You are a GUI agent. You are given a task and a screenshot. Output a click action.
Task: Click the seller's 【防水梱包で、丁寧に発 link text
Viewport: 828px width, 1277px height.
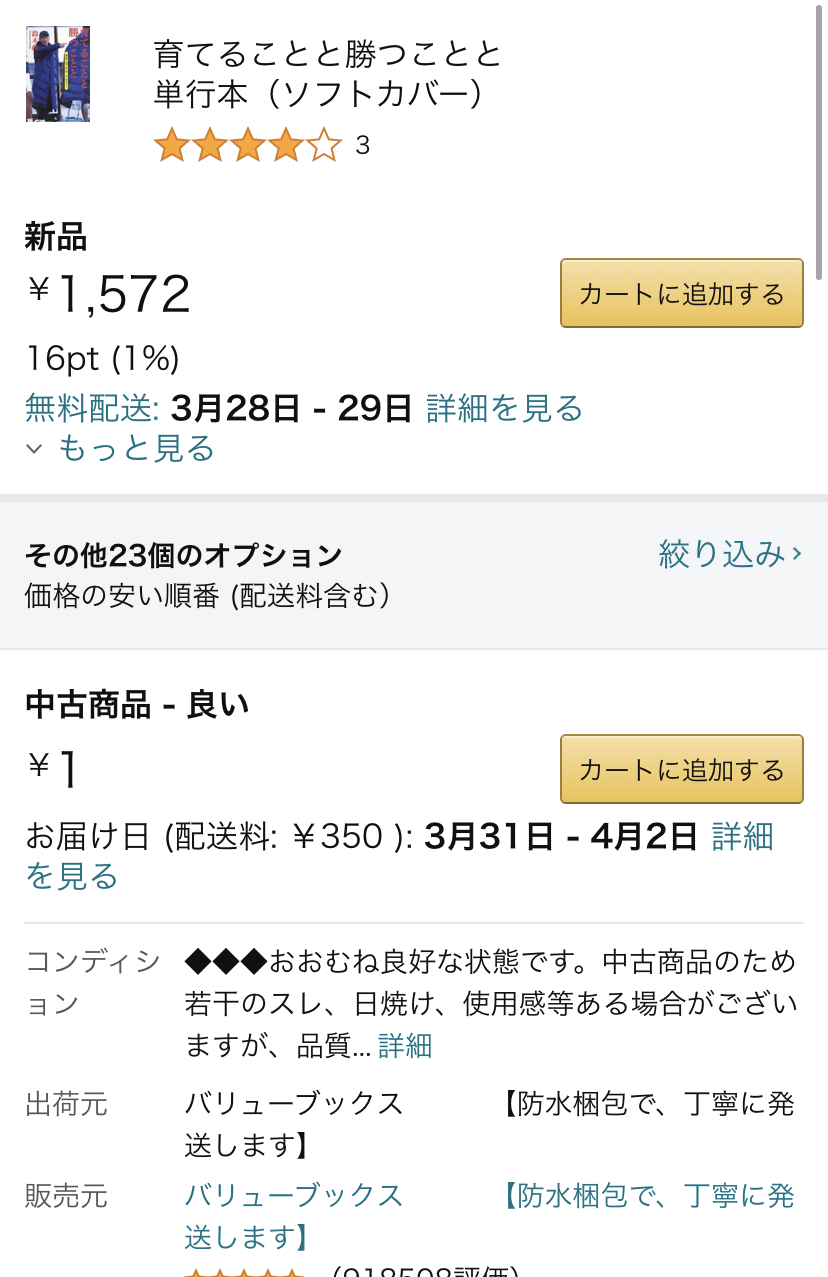point(648,1195)
